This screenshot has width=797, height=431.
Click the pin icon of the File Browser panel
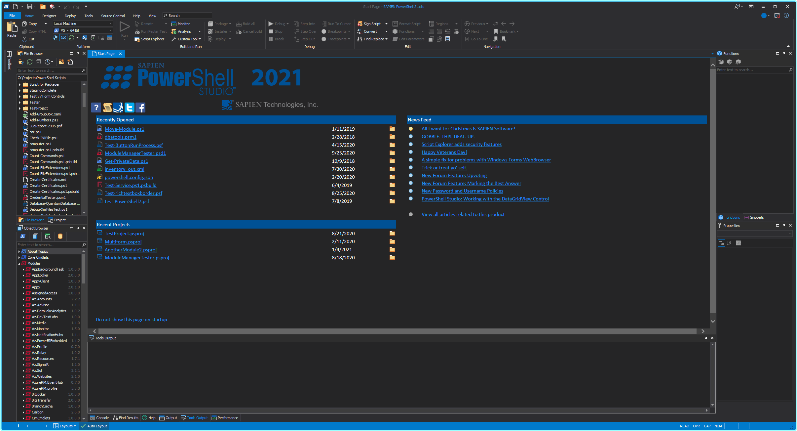click(x=77, y=53)
